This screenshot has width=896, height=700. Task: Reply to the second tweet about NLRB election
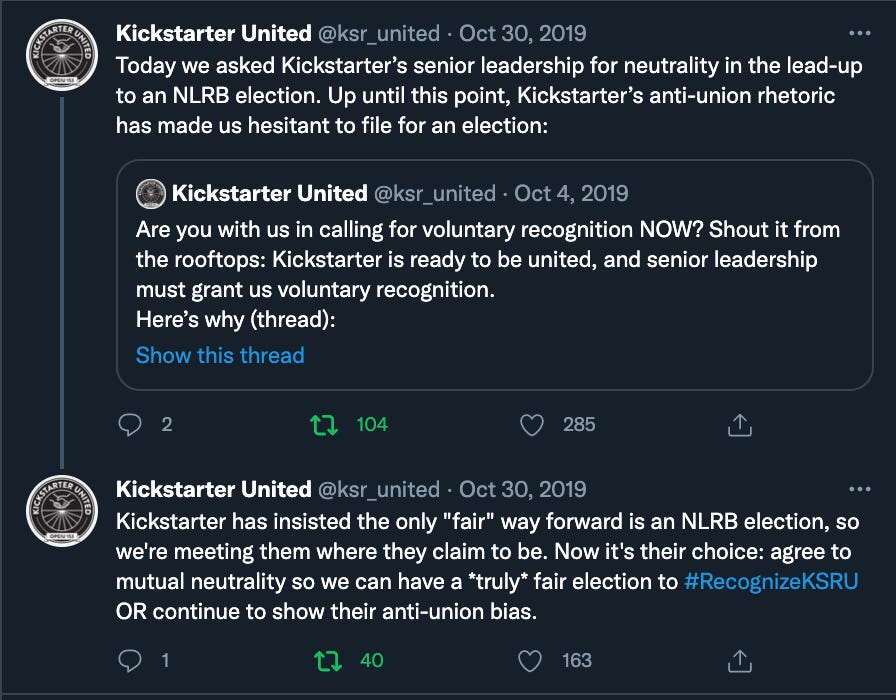pyautogui.click(x=132, y=660)
